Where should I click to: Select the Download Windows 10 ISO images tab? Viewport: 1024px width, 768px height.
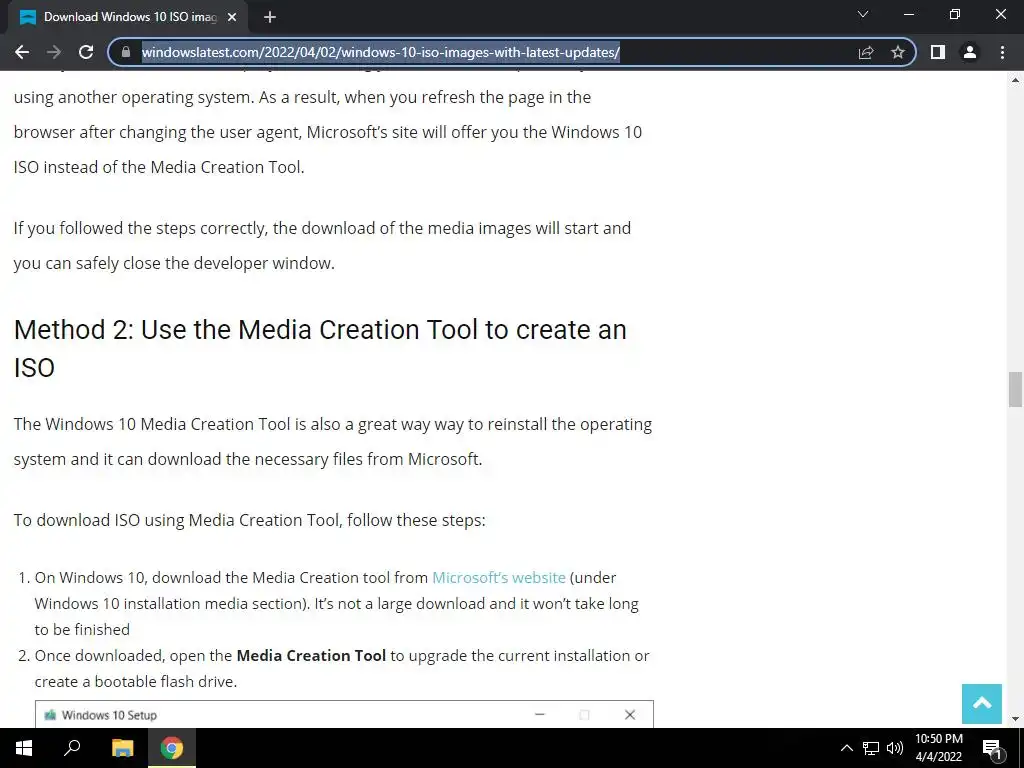tap(129, 17)
